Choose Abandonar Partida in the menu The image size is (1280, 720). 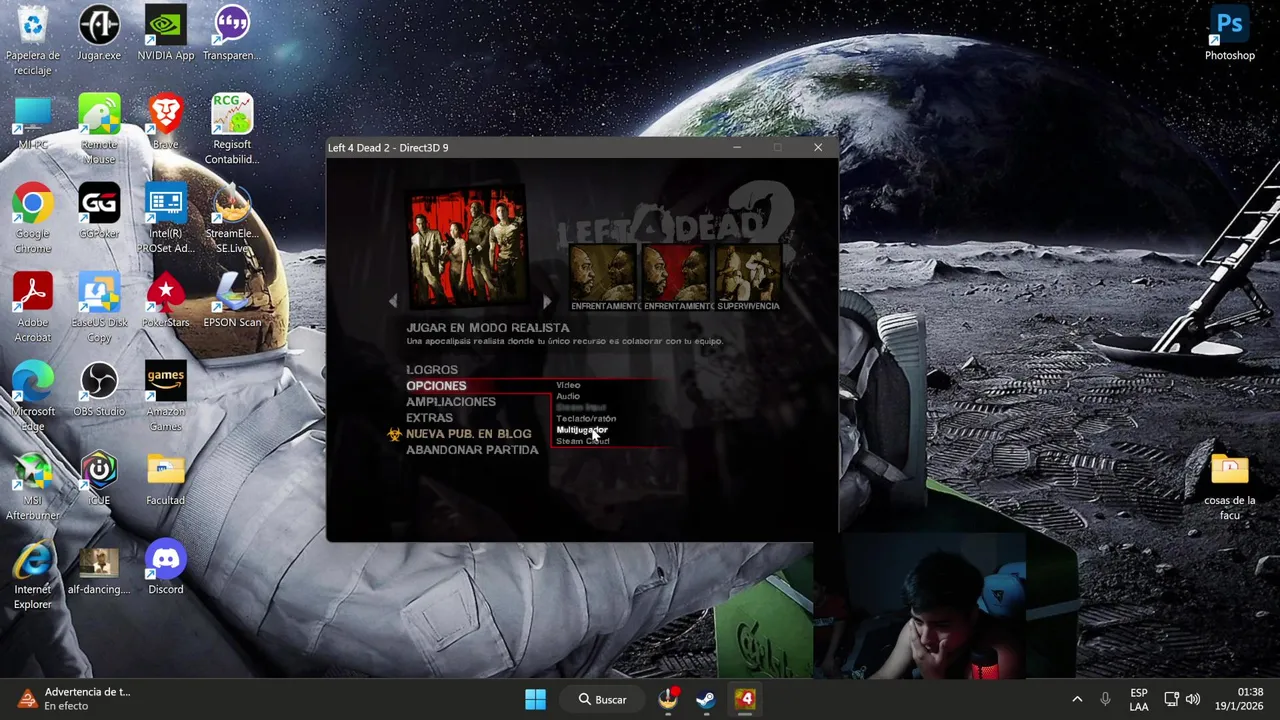(x=472, y=450)
